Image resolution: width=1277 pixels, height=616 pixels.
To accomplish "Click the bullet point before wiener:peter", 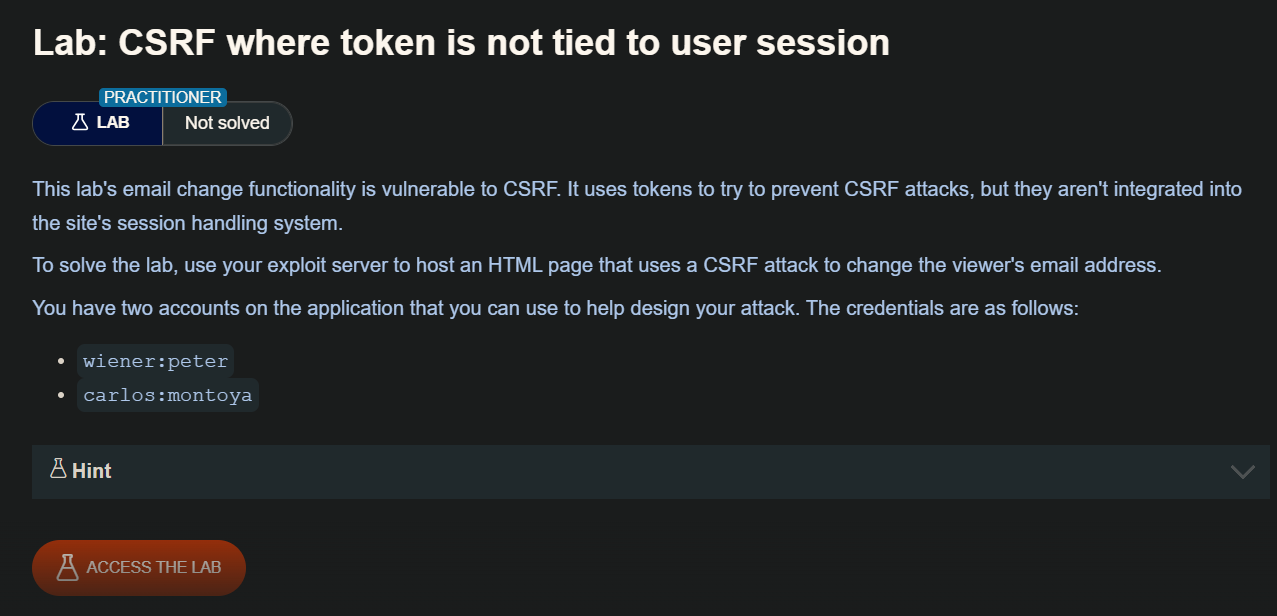I will click(x=62, y=361).
